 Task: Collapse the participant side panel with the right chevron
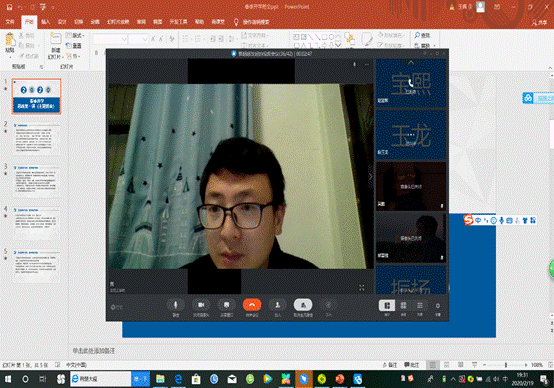click(370, 176)
